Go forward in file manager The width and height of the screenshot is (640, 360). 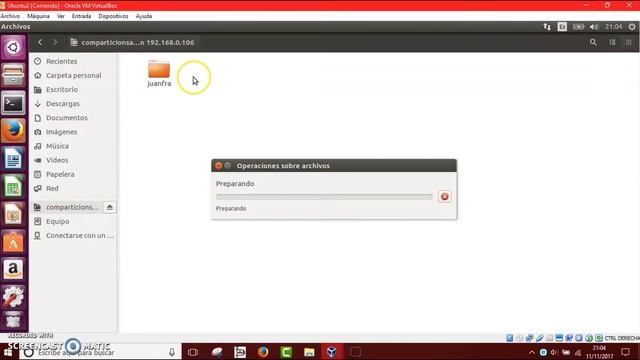click(x=55, y=42)
